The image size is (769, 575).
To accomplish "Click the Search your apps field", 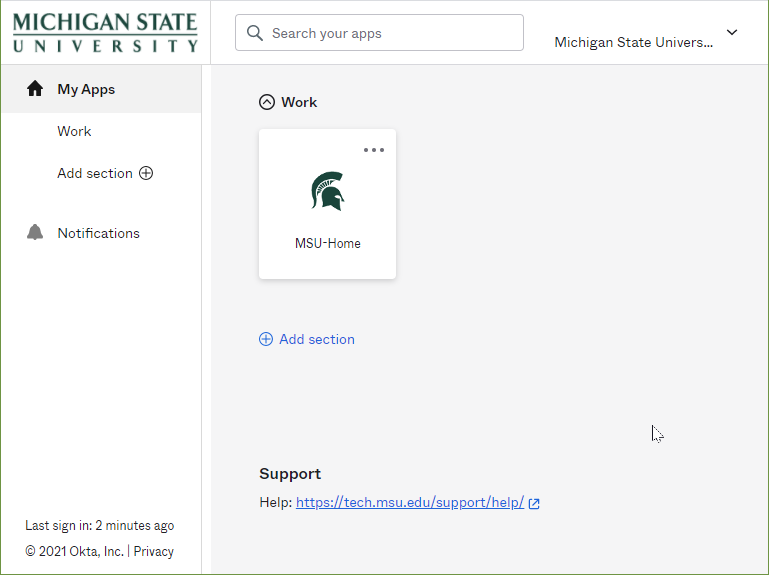I will tap(390, 33).
